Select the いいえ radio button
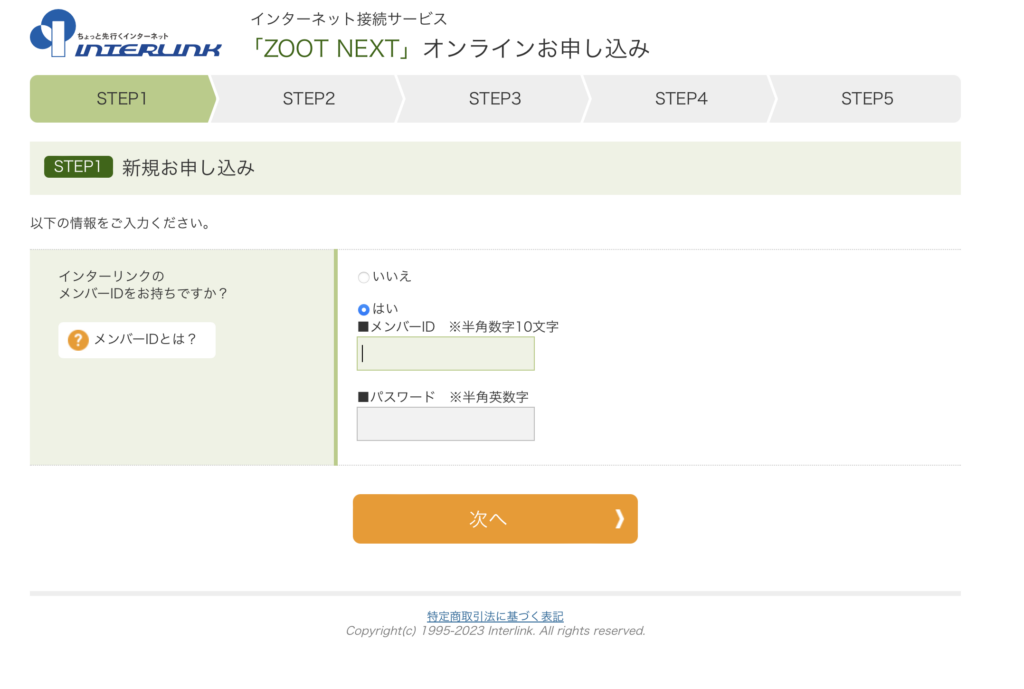1024x689 pixels. [363, 278]
